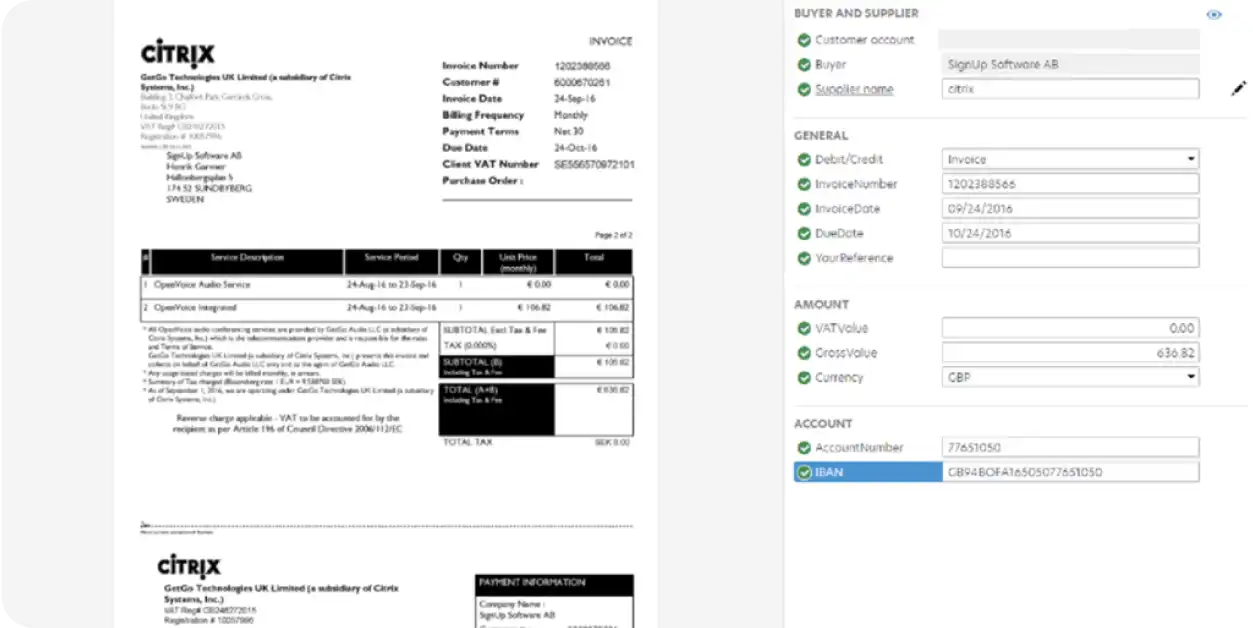Image resolution: width=1253 pixels, height=628 pixels.
Task: Click into the IBAN input field
Action: pos(1070,472)
